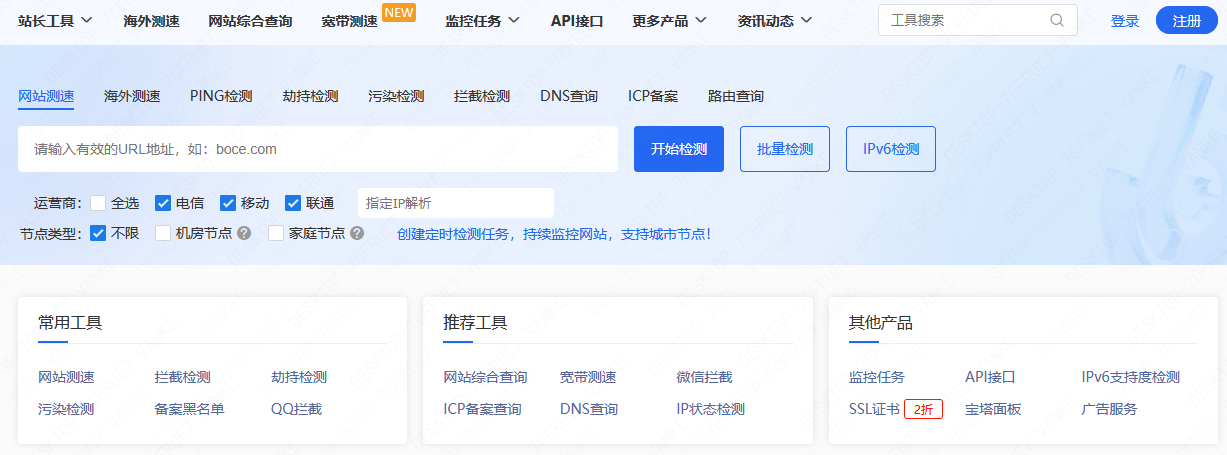Click help icon next to 机房节点
Image resolution: width=1227 pixels, height=455 pixels.
[x=244, y=233]
